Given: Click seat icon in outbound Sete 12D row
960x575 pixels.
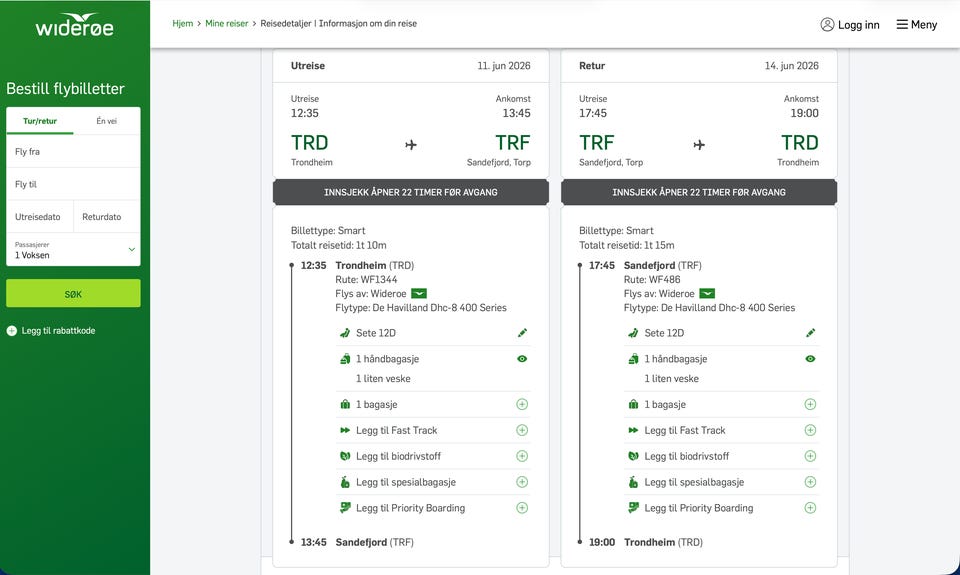Looking at the screenshot, I should 345,333.
